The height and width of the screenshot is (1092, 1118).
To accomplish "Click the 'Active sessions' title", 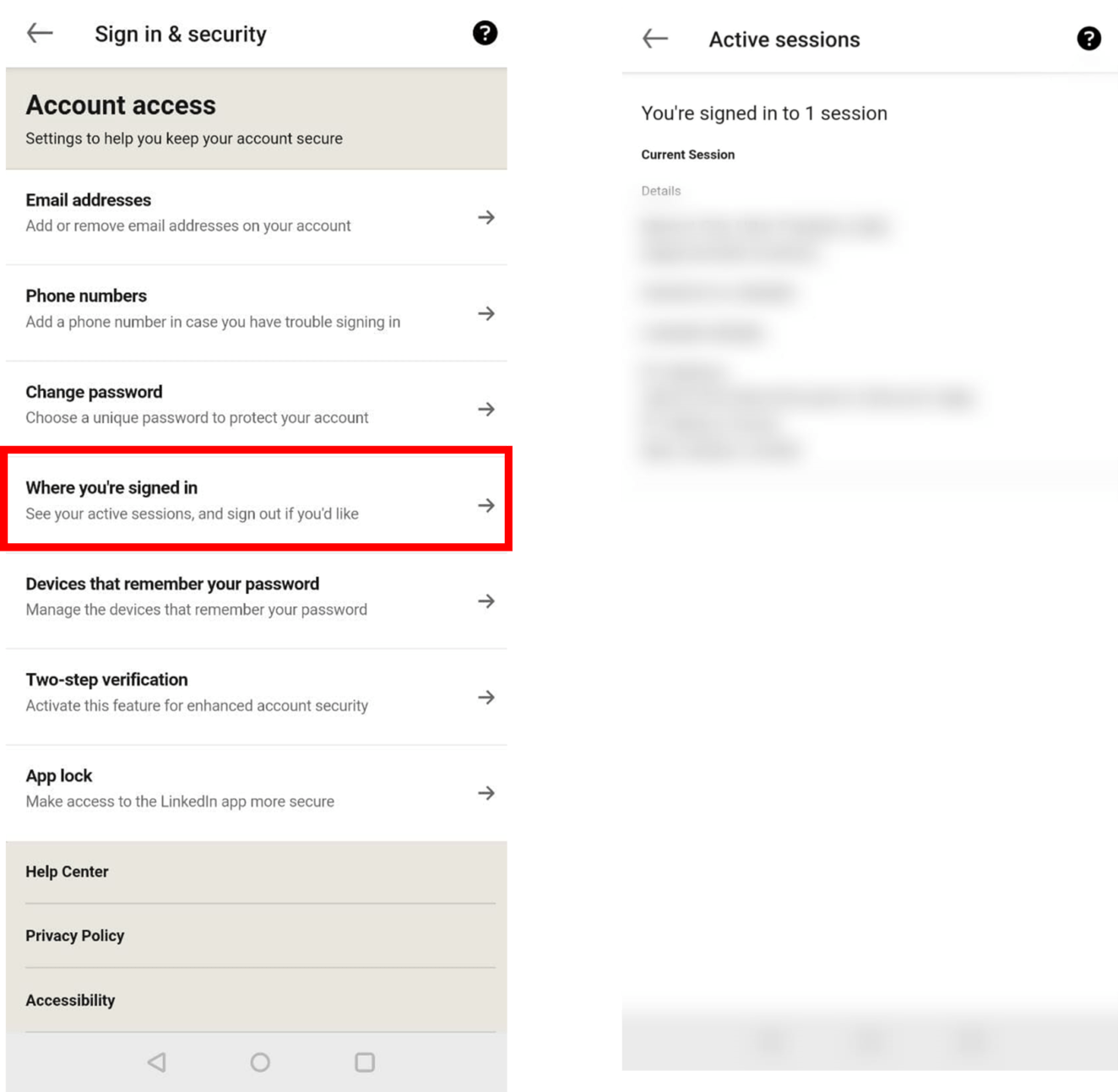I will click(x=784, y=40).
